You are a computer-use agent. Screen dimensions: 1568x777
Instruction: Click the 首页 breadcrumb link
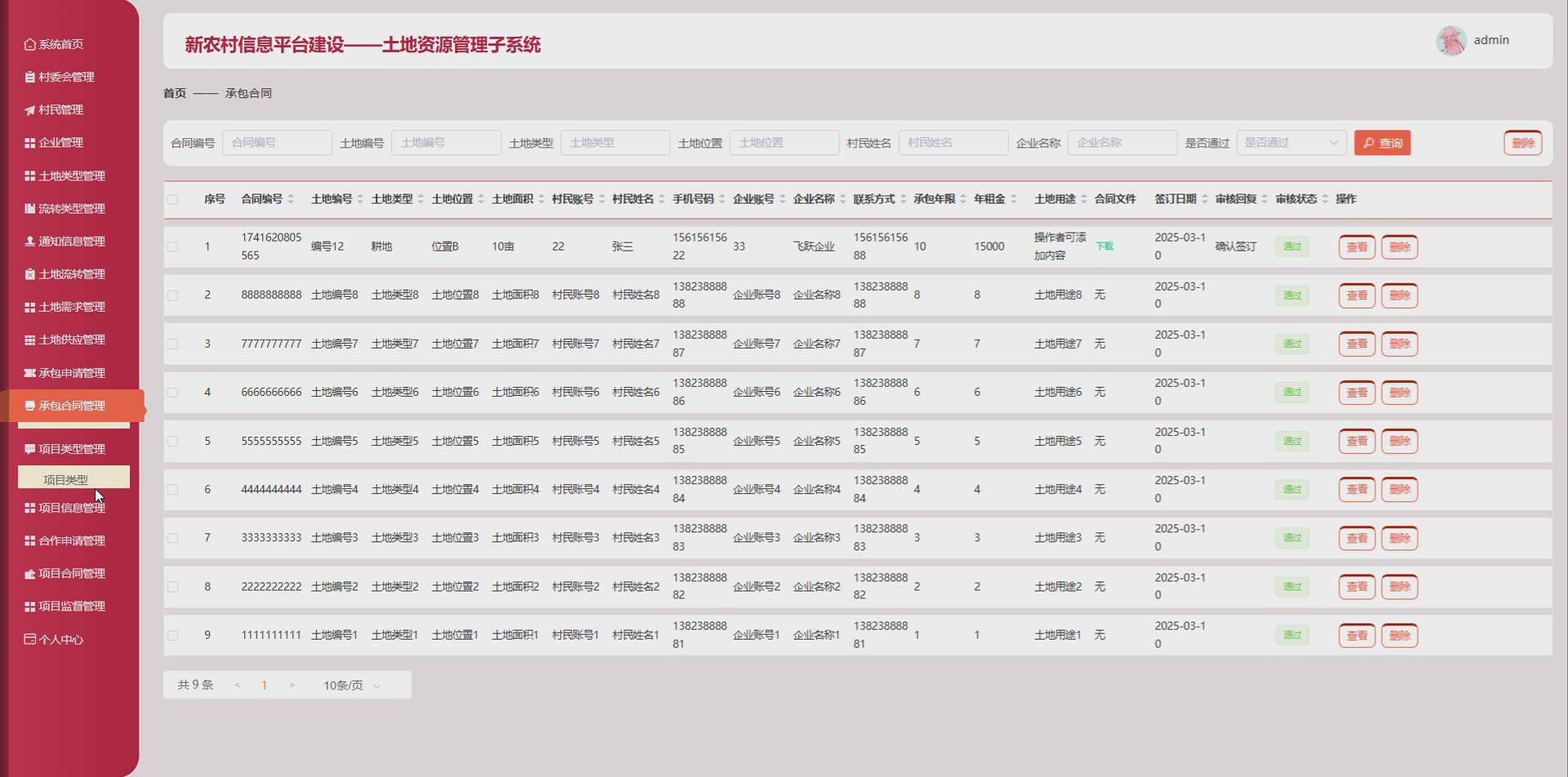175,93
